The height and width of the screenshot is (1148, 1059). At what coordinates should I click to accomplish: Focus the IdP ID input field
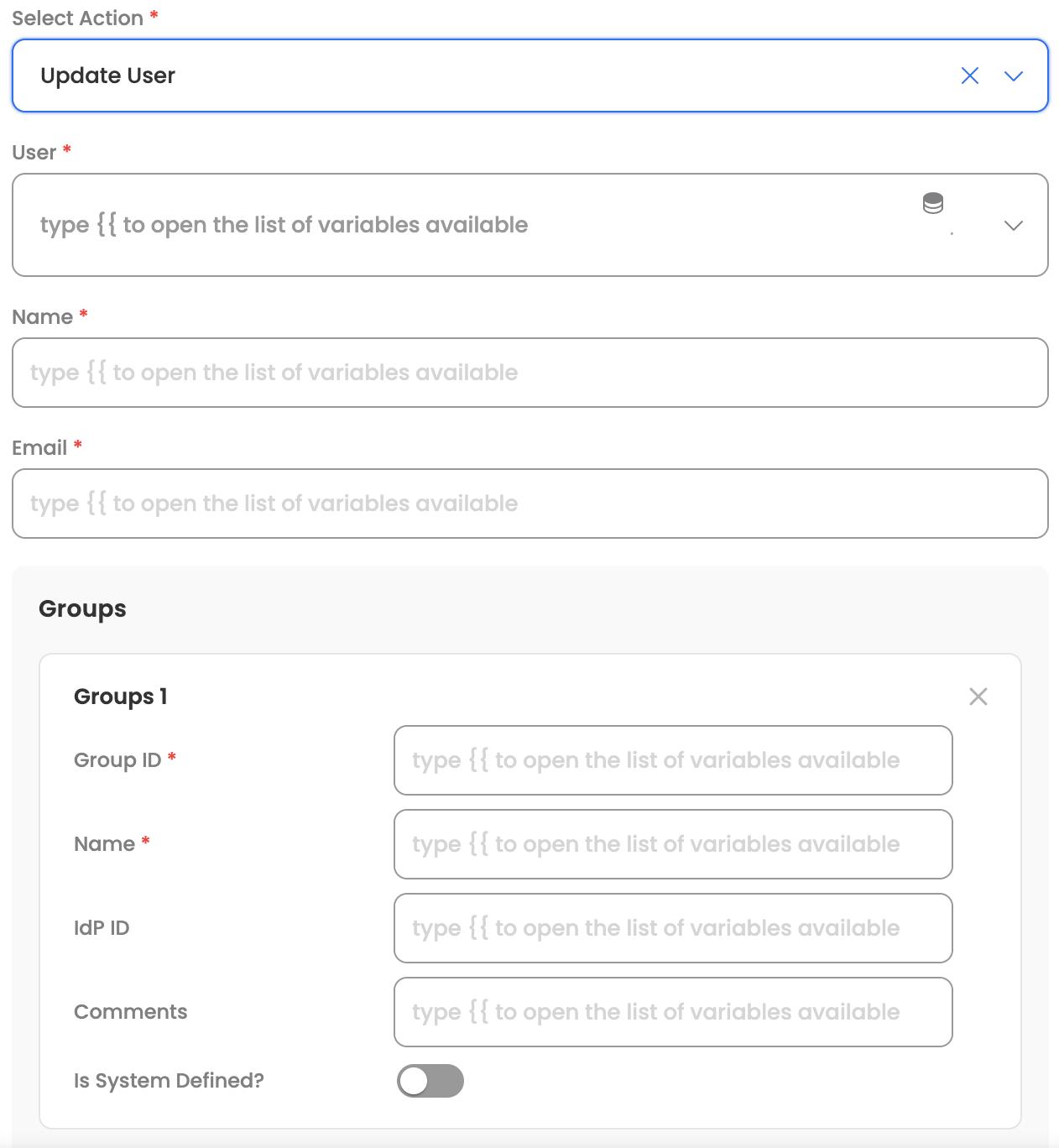672,928
